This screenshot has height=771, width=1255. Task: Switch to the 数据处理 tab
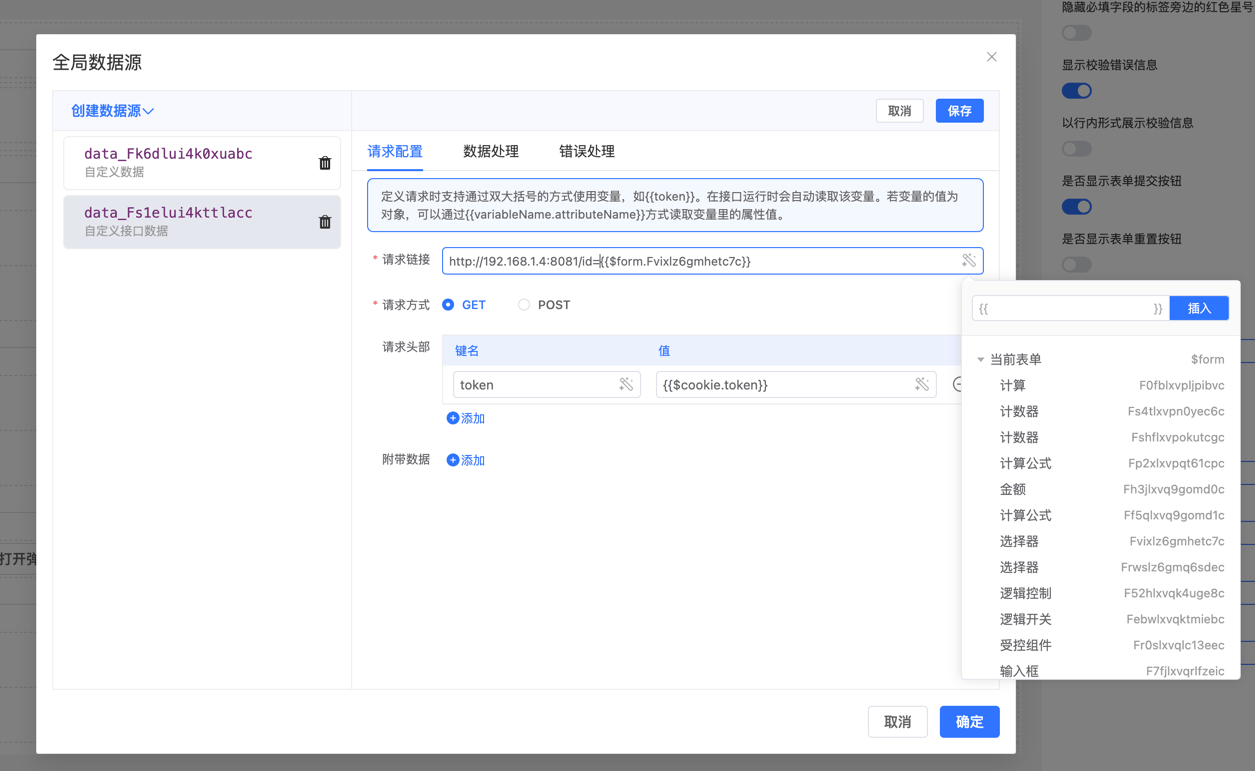490,152
